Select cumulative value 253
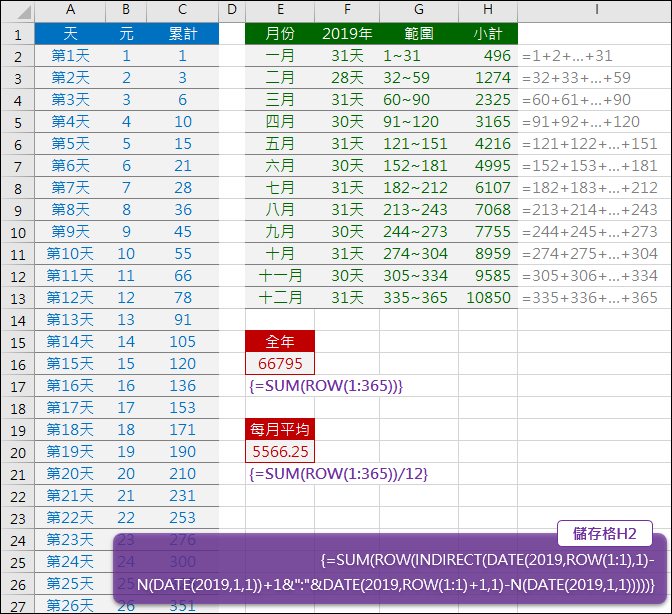Image resolution: width=672 pixels, height=614 pixels. point(183,518)
